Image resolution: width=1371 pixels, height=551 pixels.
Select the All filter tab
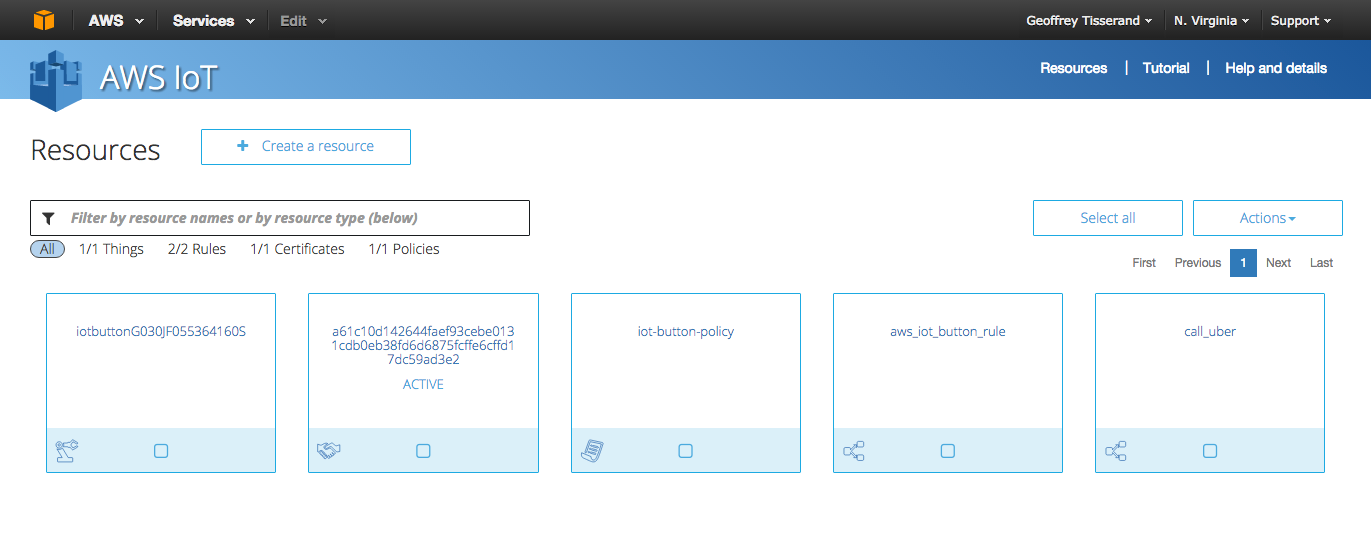[x=47, y=249]
